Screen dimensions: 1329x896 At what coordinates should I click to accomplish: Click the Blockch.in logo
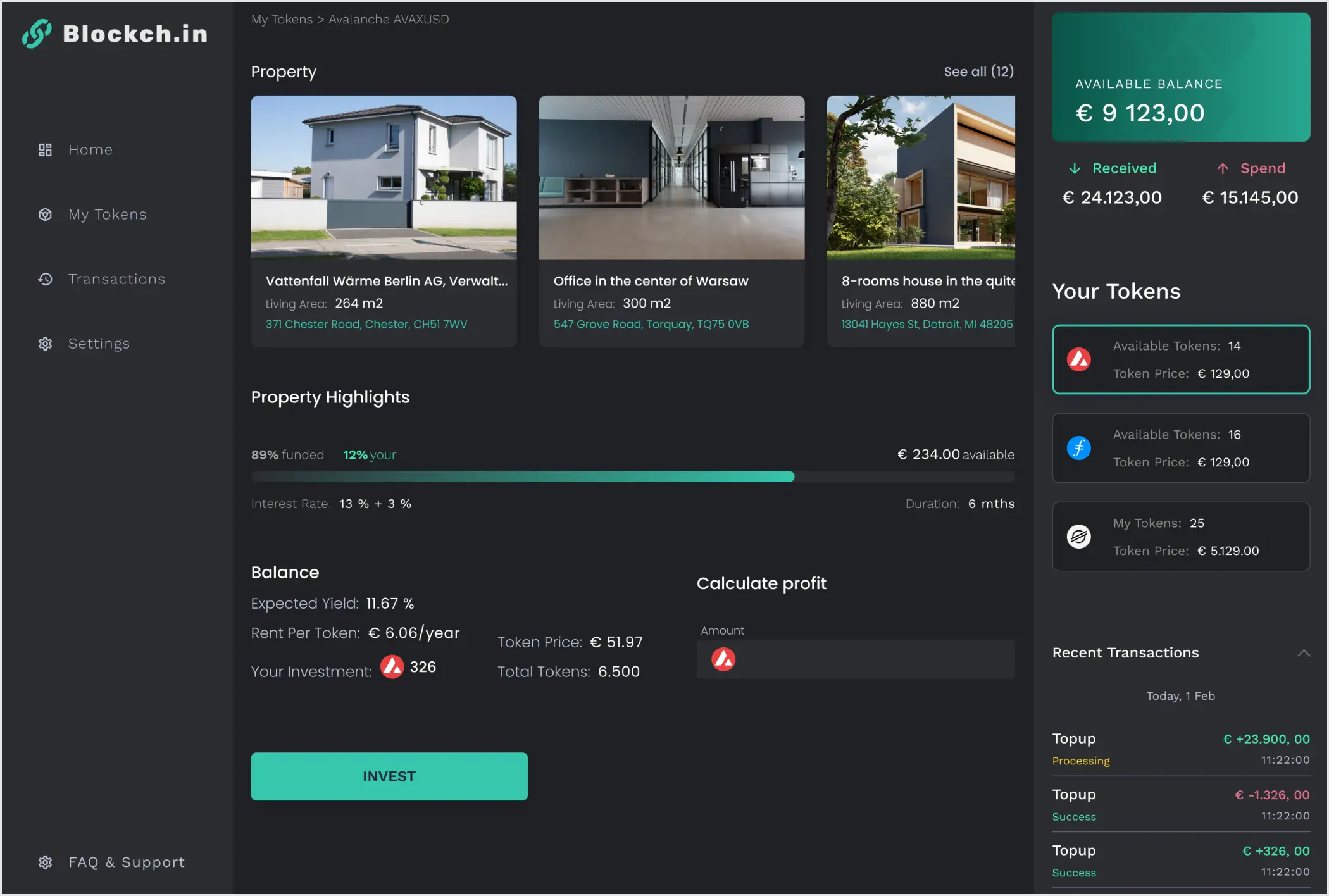pyautogui.click(x=114, y=34)
